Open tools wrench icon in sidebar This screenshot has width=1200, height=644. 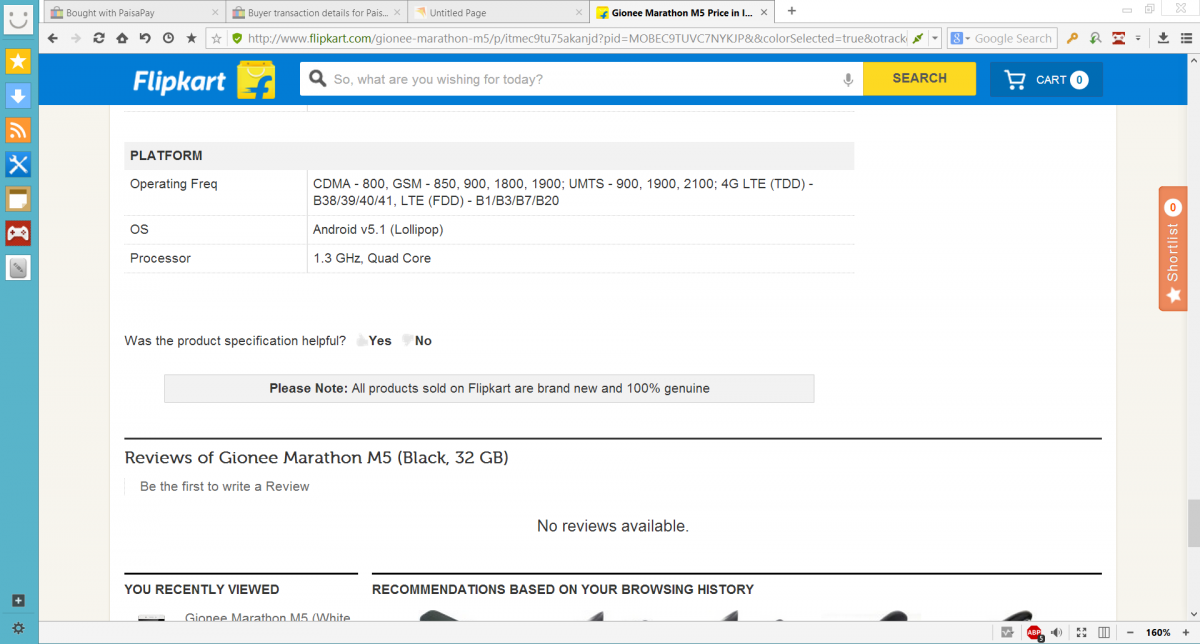pyautogui.click(x=18, y=164)
